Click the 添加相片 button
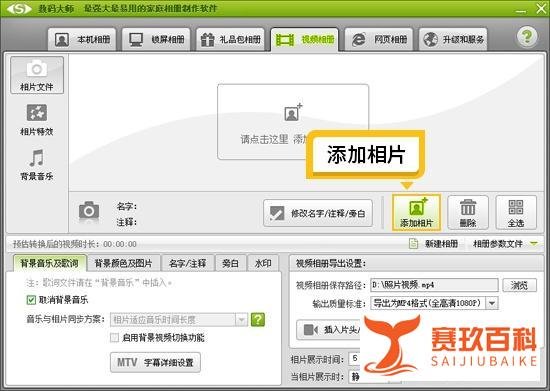The height and width of the screenshot is (391, 550). pyautogui.click(x=416, y=213)
